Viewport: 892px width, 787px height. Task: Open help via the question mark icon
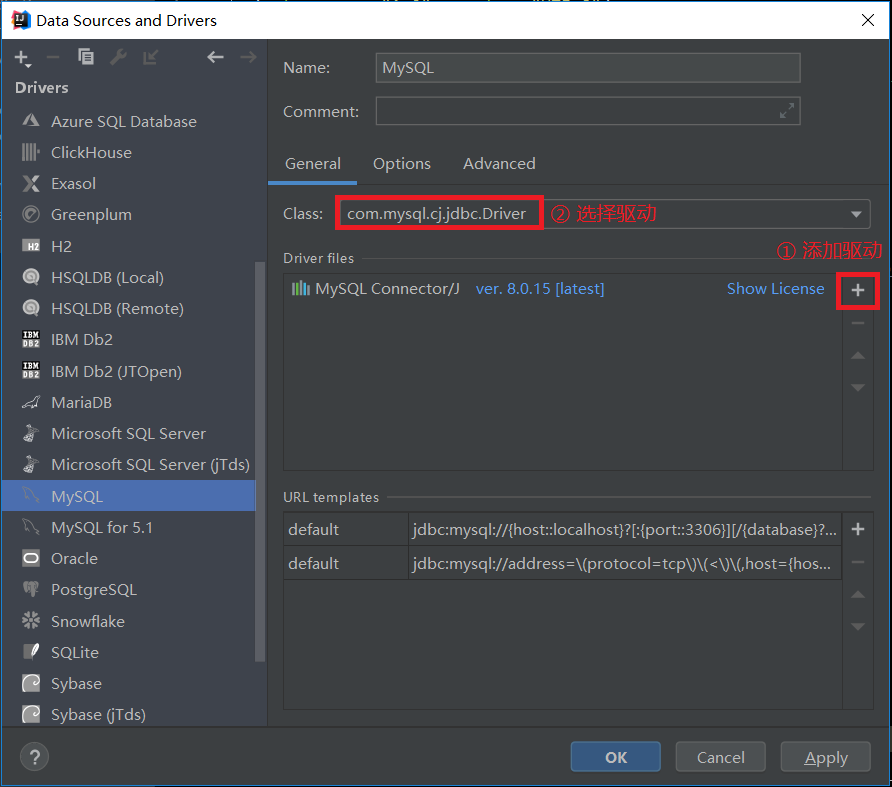[x=34, y=757]
